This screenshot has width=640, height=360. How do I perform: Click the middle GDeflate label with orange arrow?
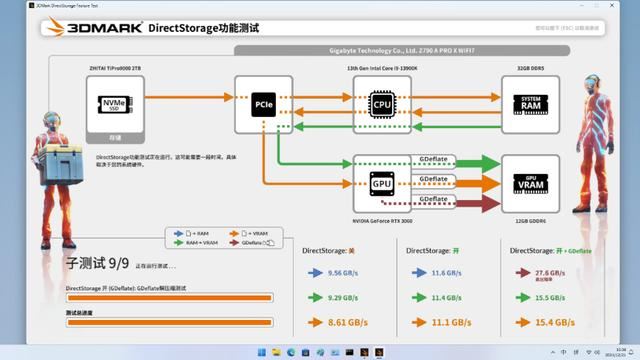tap(433, 179)
